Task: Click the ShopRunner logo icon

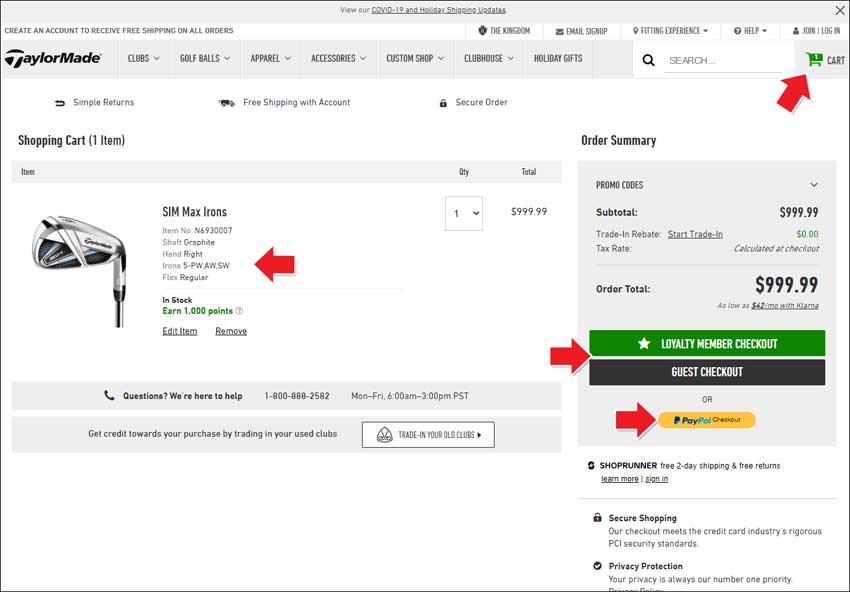Action: (591, 465)
